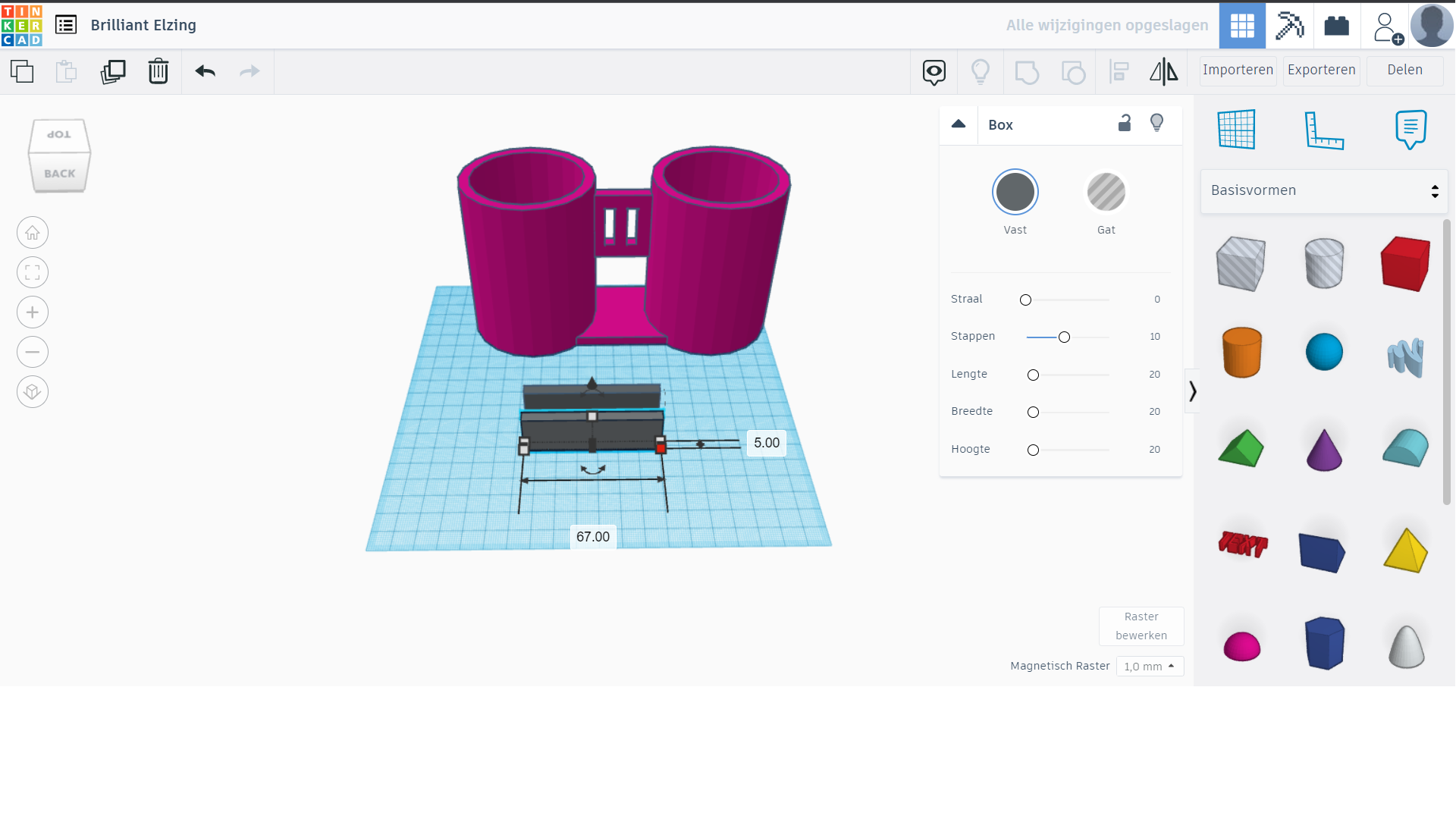
Task: Open the Basisvormen shape category dropdown
Action: click(1323, 190)
